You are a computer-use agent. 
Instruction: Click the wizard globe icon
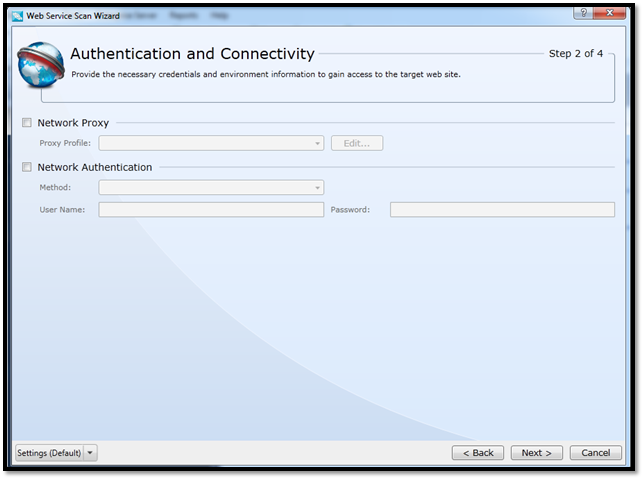(40, 66)
